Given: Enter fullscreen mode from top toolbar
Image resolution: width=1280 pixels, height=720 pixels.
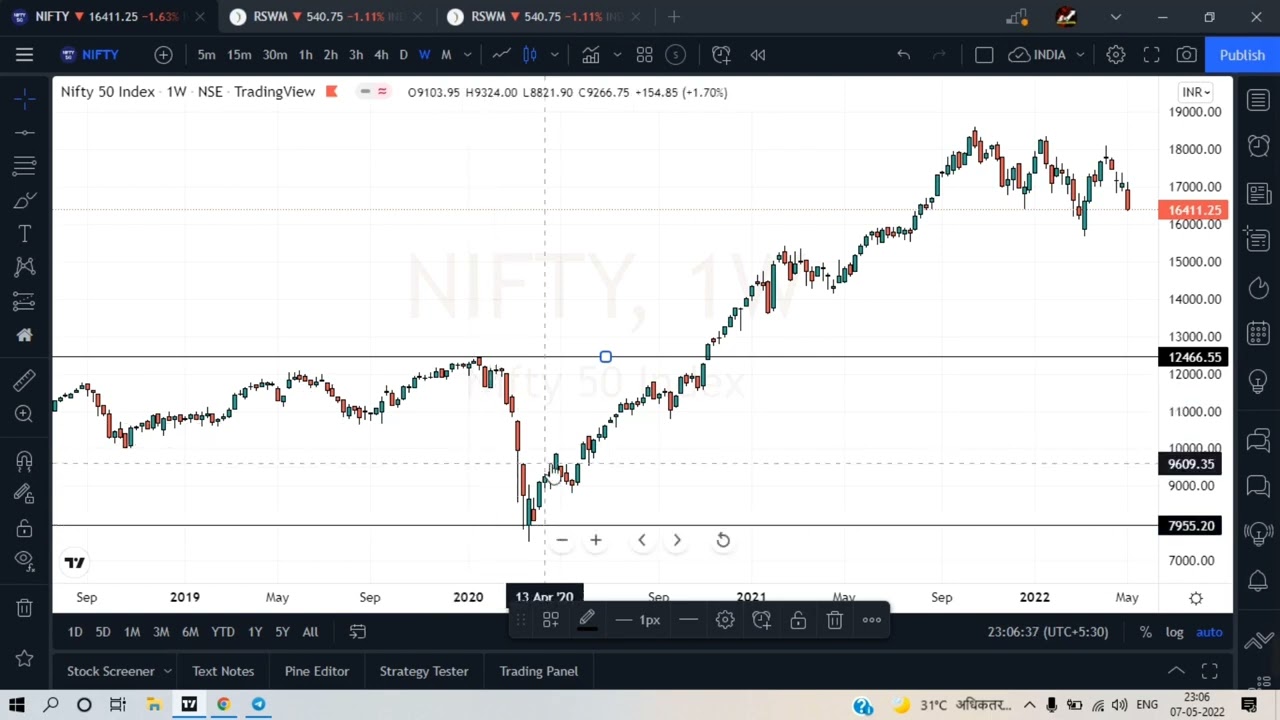Looking at the screenshot, I should pos(1151,55).
